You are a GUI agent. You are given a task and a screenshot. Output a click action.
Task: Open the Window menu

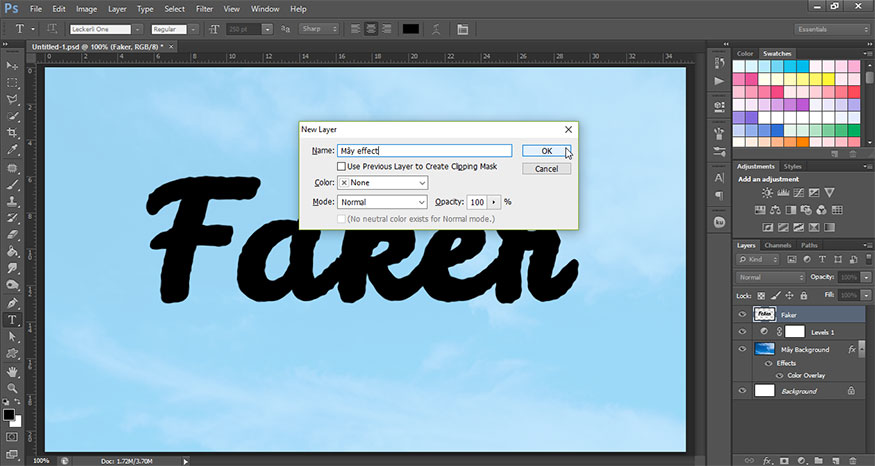pyautogui.click(x=265, y=9)
